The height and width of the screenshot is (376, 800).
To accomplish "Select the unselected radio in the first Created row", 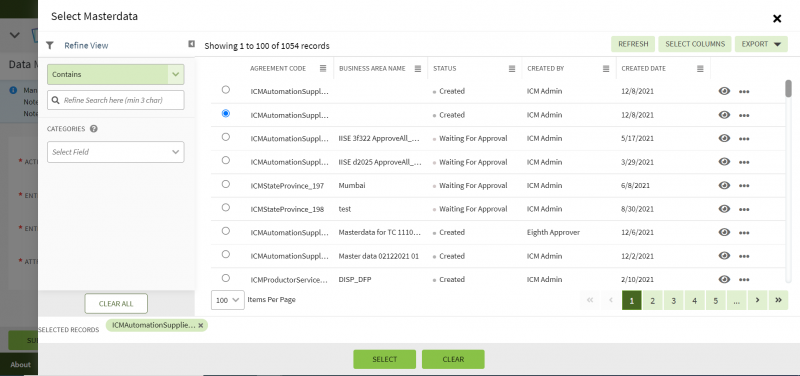I will coord(226,90).
